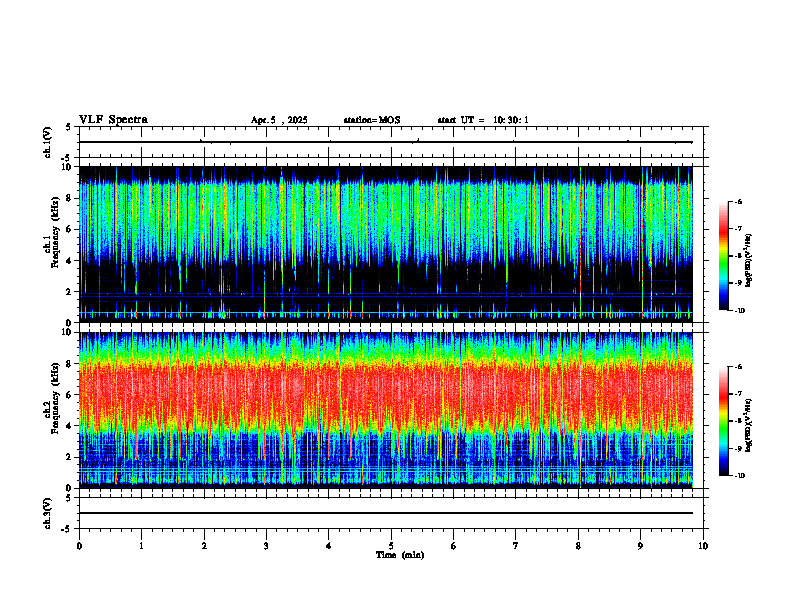
Task: Click the date 'Apr. 5 , 2025'
Action: coord(279,120)
